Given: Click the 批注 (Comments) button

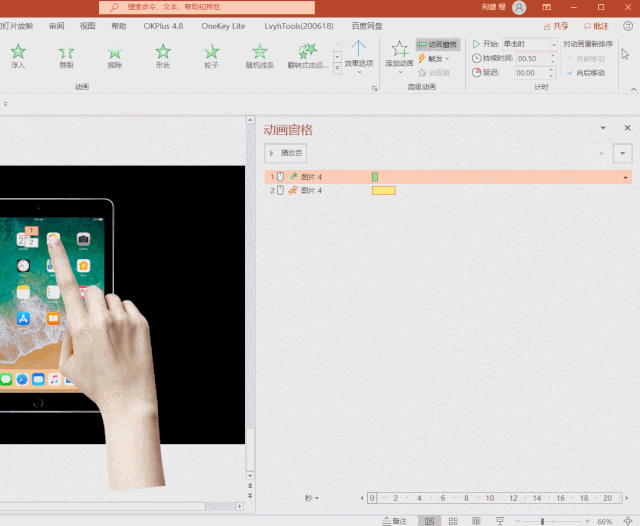Looking at the screenshot, I should point(596,26).
